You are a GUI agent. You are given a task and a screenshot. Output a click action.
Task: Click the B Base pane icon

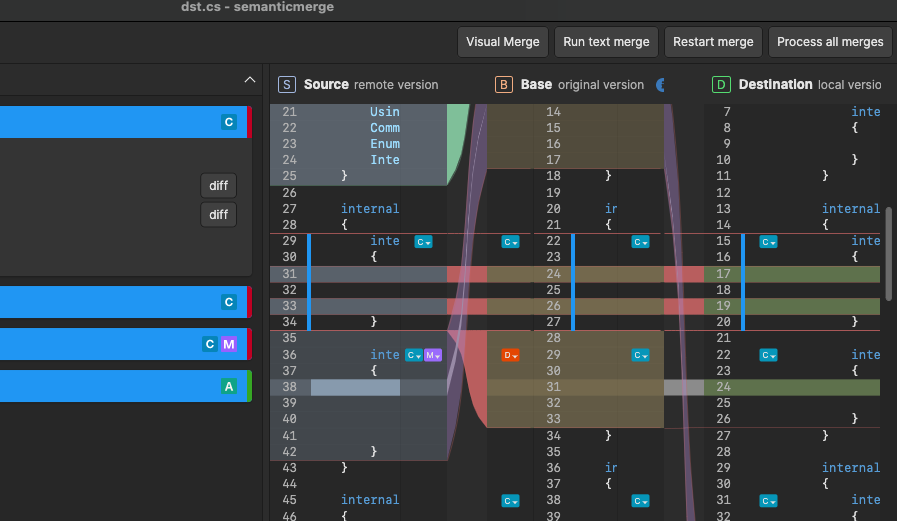pos(503,85)
